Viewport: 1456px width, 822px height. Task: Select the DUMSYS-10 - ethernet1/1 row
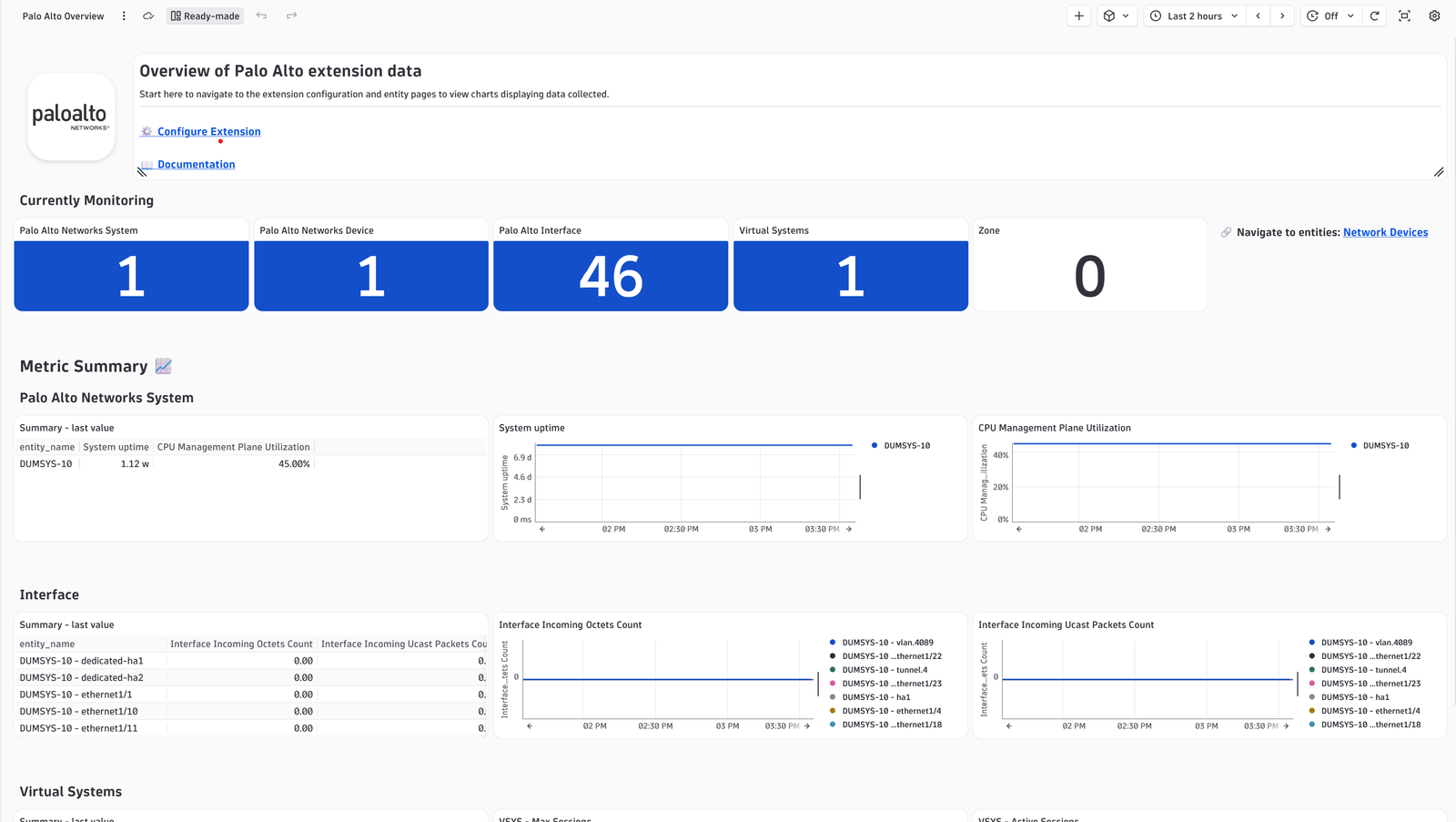252,695
